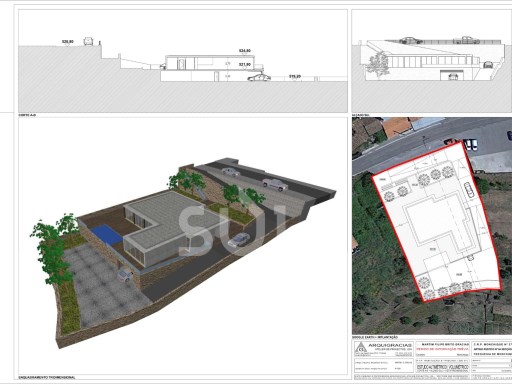Viewport: 512px width, 384px height.
Task: Click the car parked in the section garage
Action: click(x=259, y=78)
